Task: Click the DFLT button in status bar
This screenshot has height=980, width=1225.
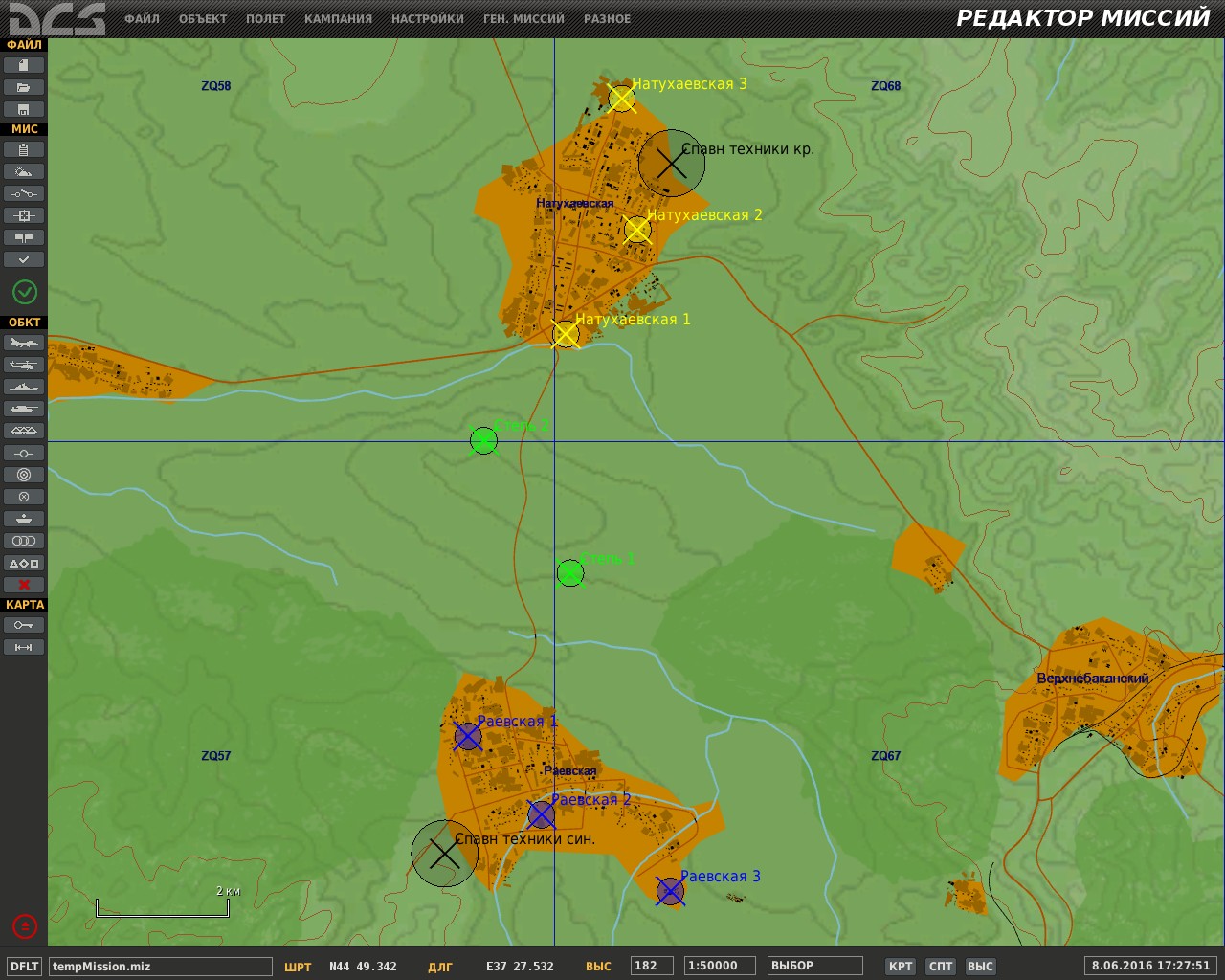Action: [x=25, y=966]
